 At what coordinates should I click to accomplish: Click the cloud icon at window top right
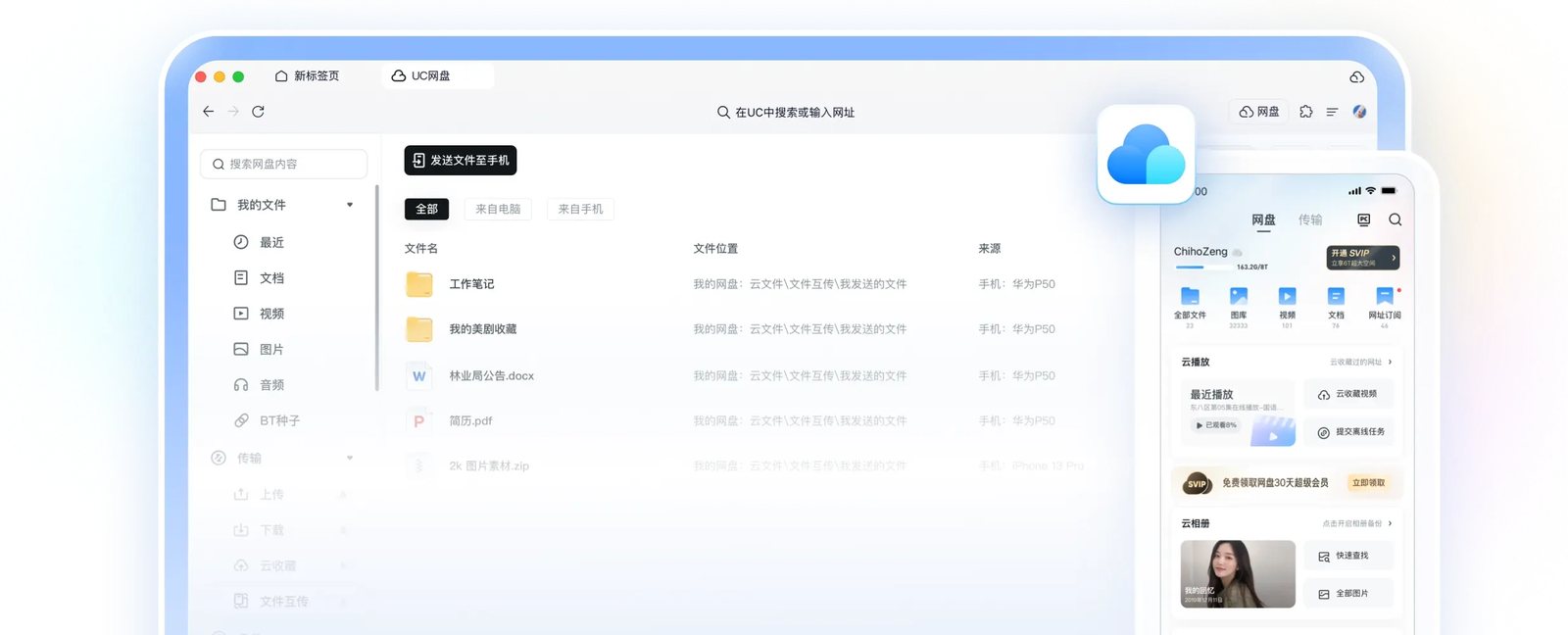(x=1357, y=76)
